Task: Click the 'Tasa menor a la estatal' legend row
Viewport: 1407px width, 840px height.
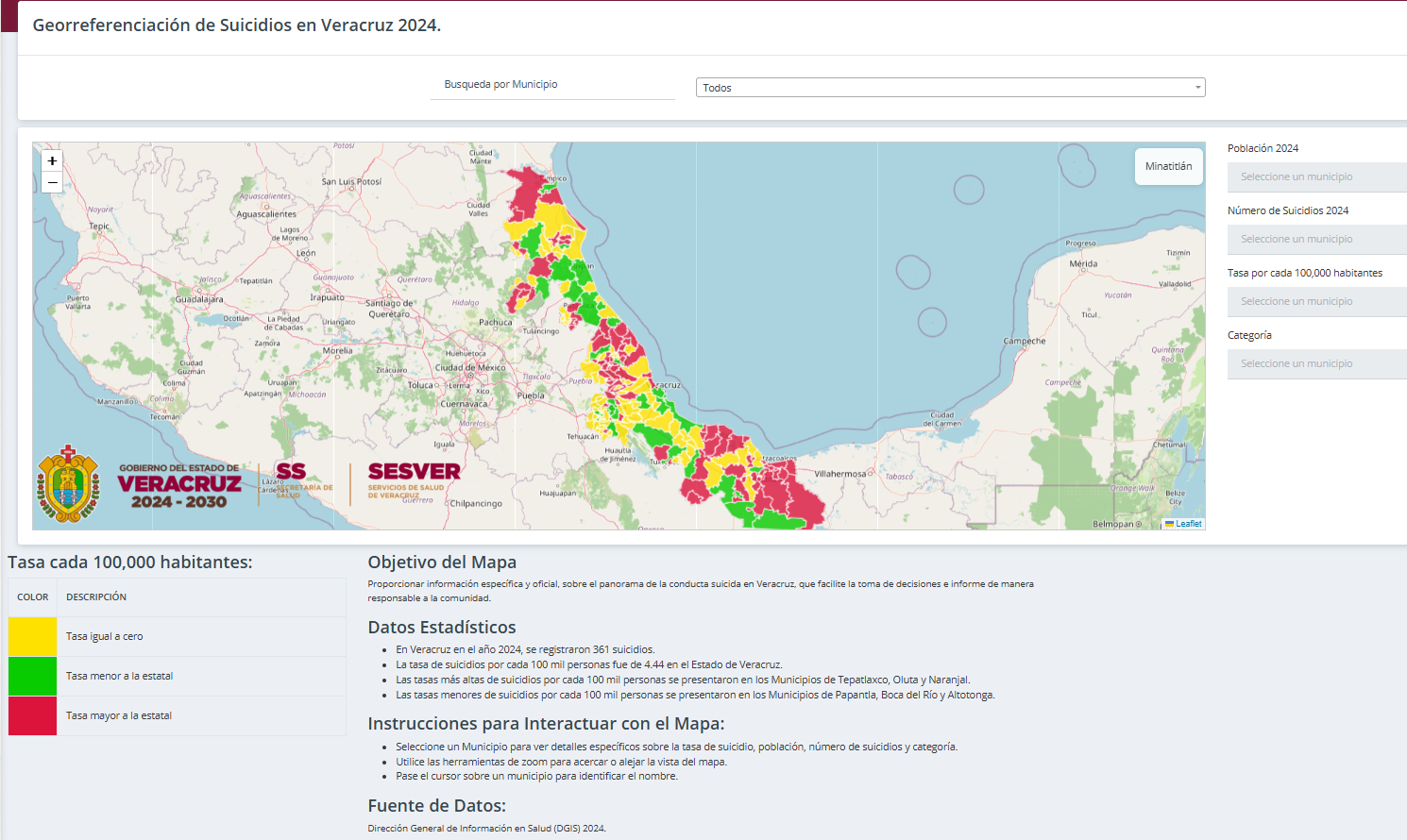Action: click(x=178, y=676)
